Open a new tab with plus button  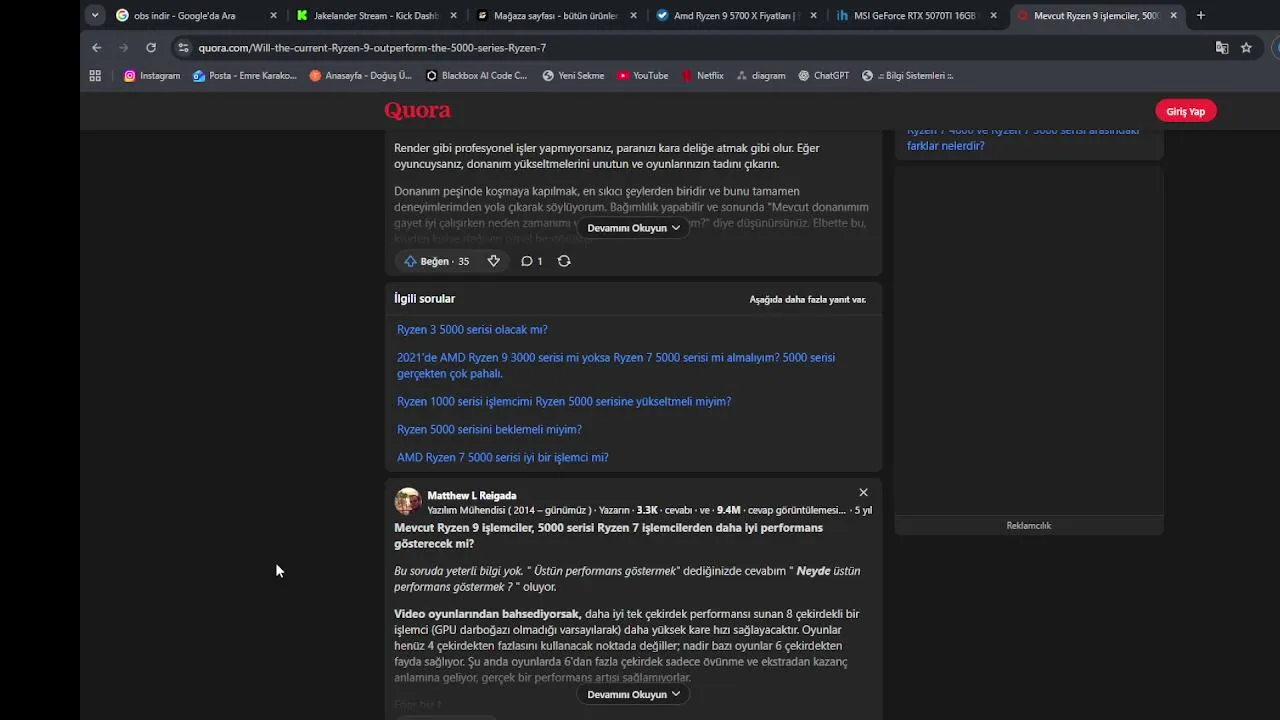1200,15
